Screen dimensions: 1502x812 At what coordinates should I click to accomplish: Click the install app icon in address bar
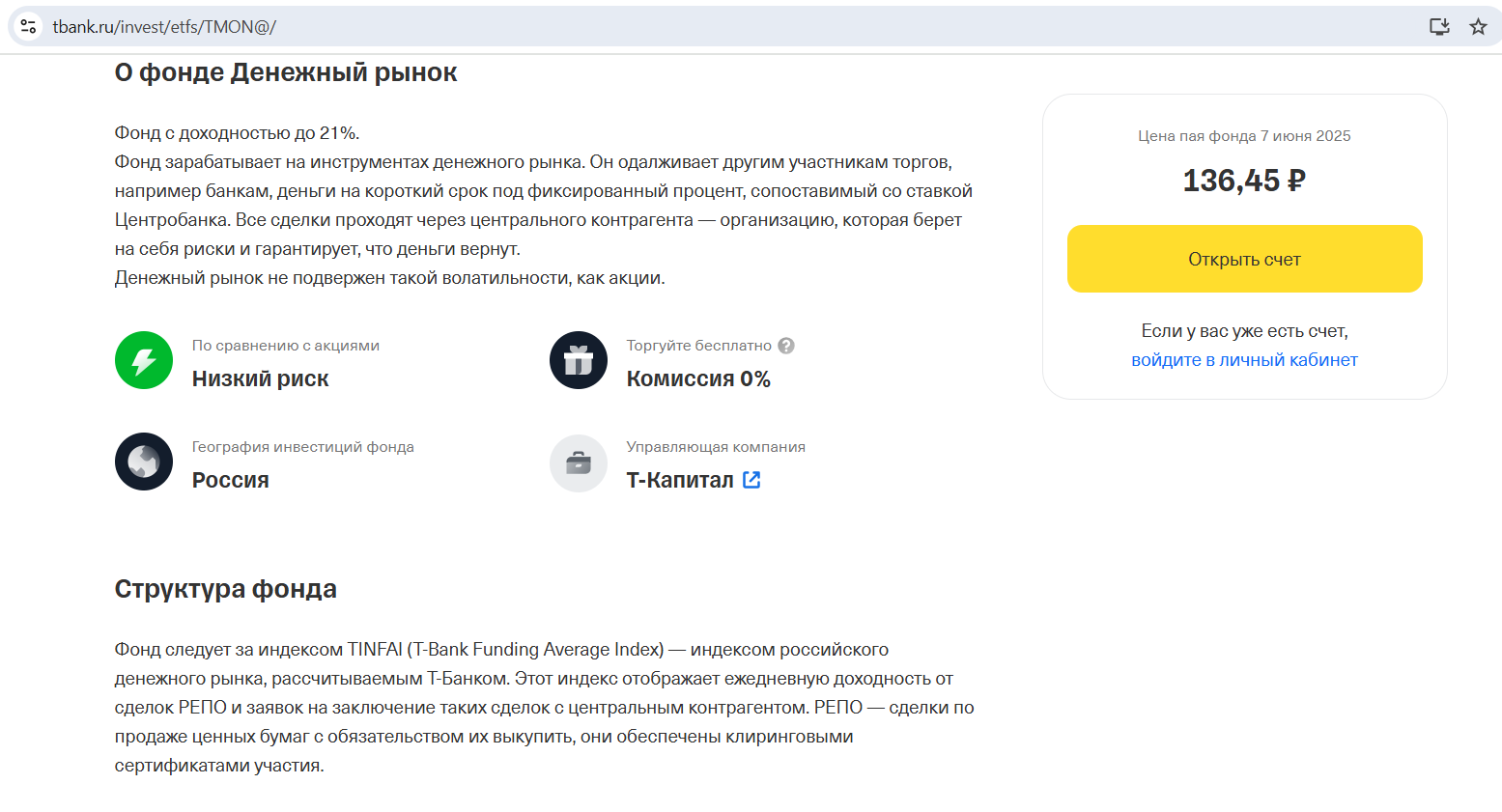click(1439, 27)
